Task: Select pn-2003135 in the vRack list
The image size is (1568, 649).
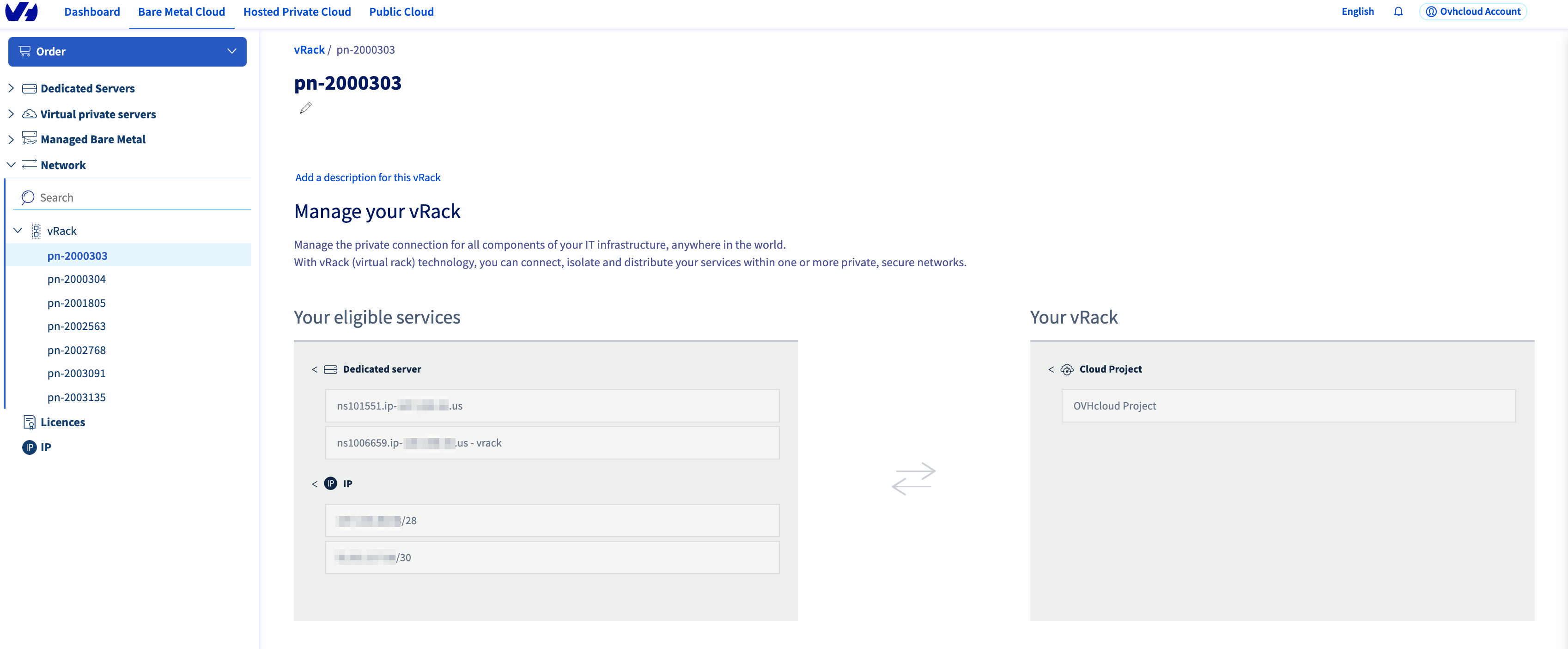Action: (x=77, y=397)
